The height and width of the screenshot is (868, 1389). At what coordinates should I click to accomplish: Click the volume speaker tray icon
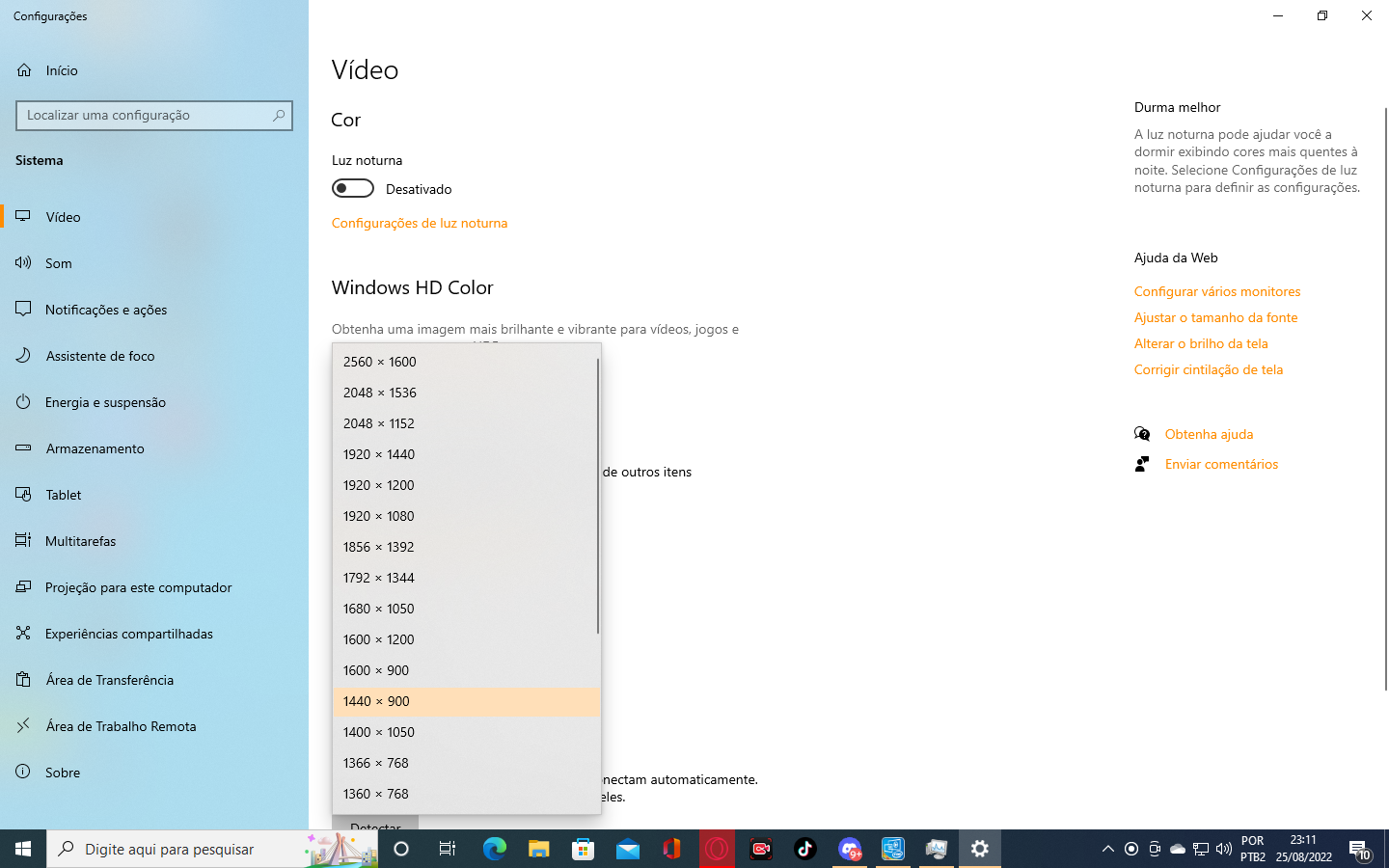(1223, 849)
